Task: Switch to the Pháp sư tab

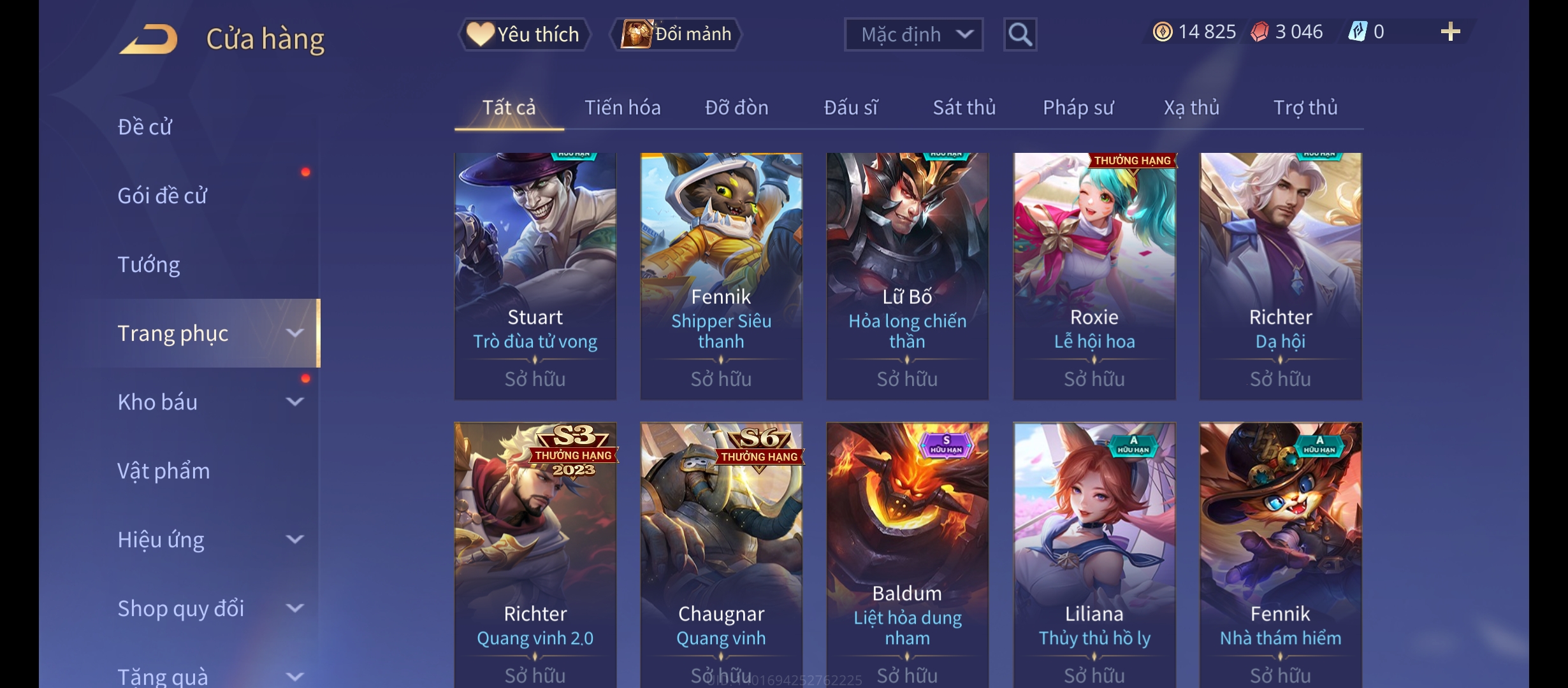Action: click(1078, 108)
